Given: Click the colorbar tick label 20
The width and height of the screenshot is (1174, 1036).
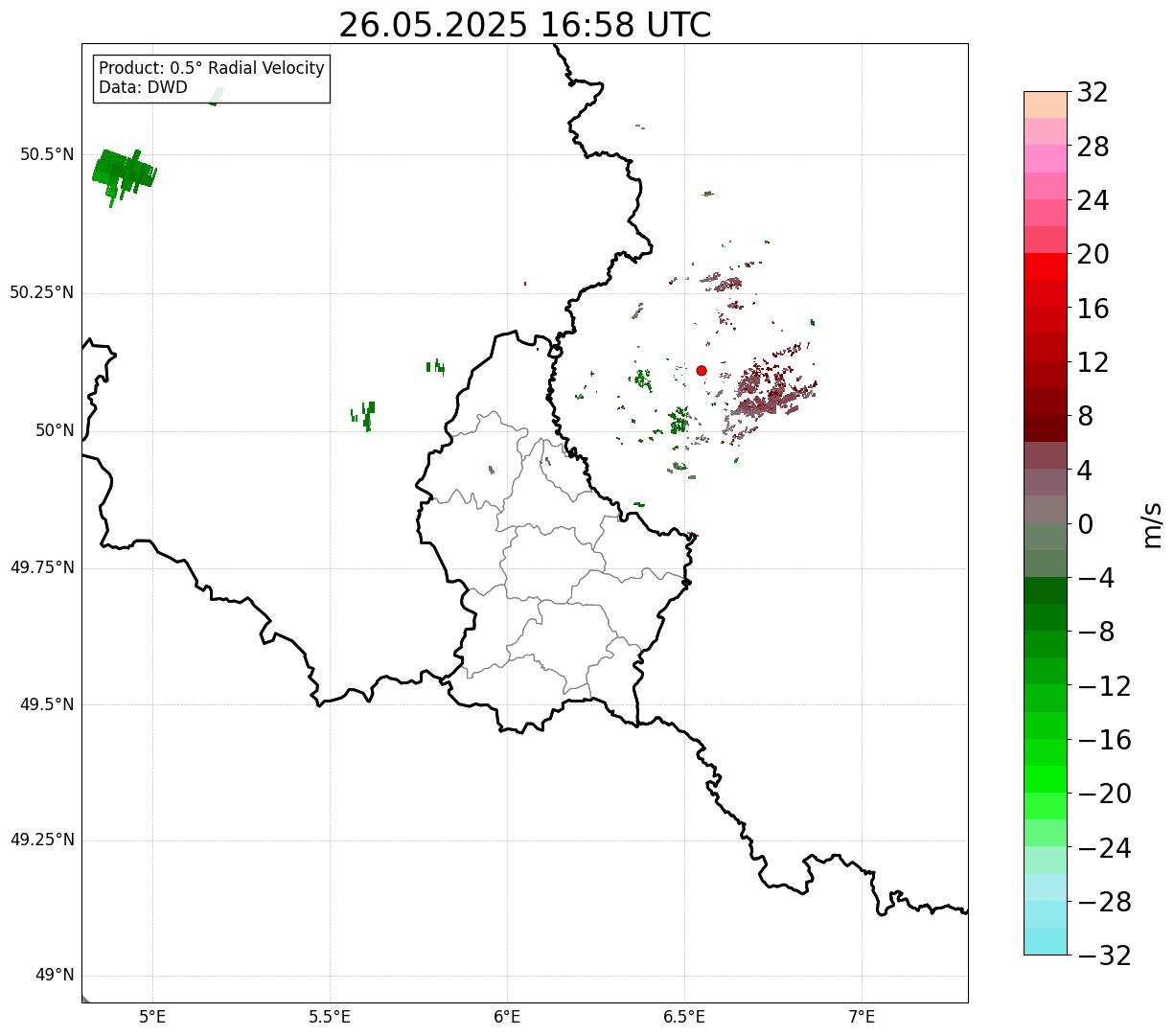Looking at the screenshot, I should [1093, 254].
